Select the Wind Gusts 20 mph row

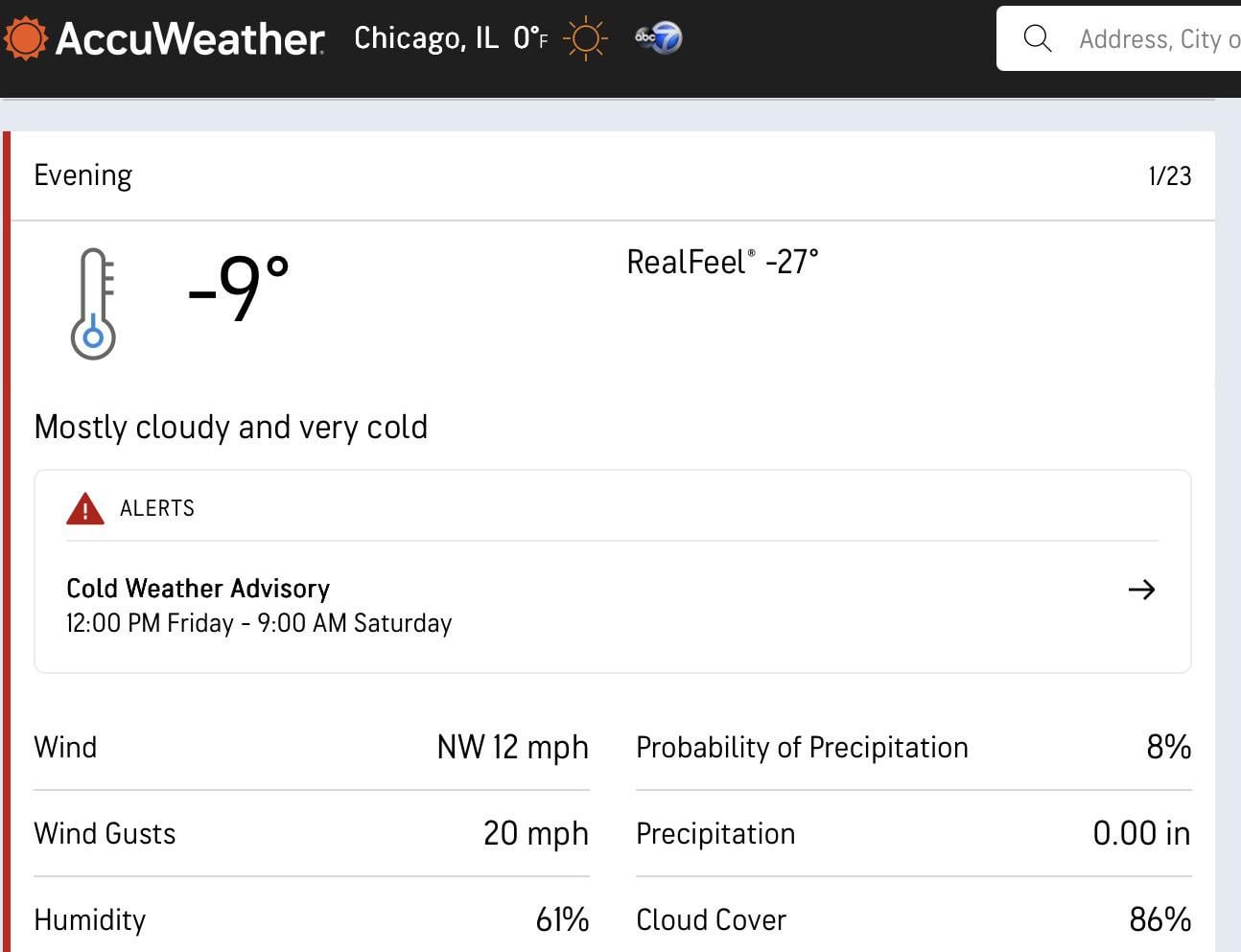[x=311, y=833]
